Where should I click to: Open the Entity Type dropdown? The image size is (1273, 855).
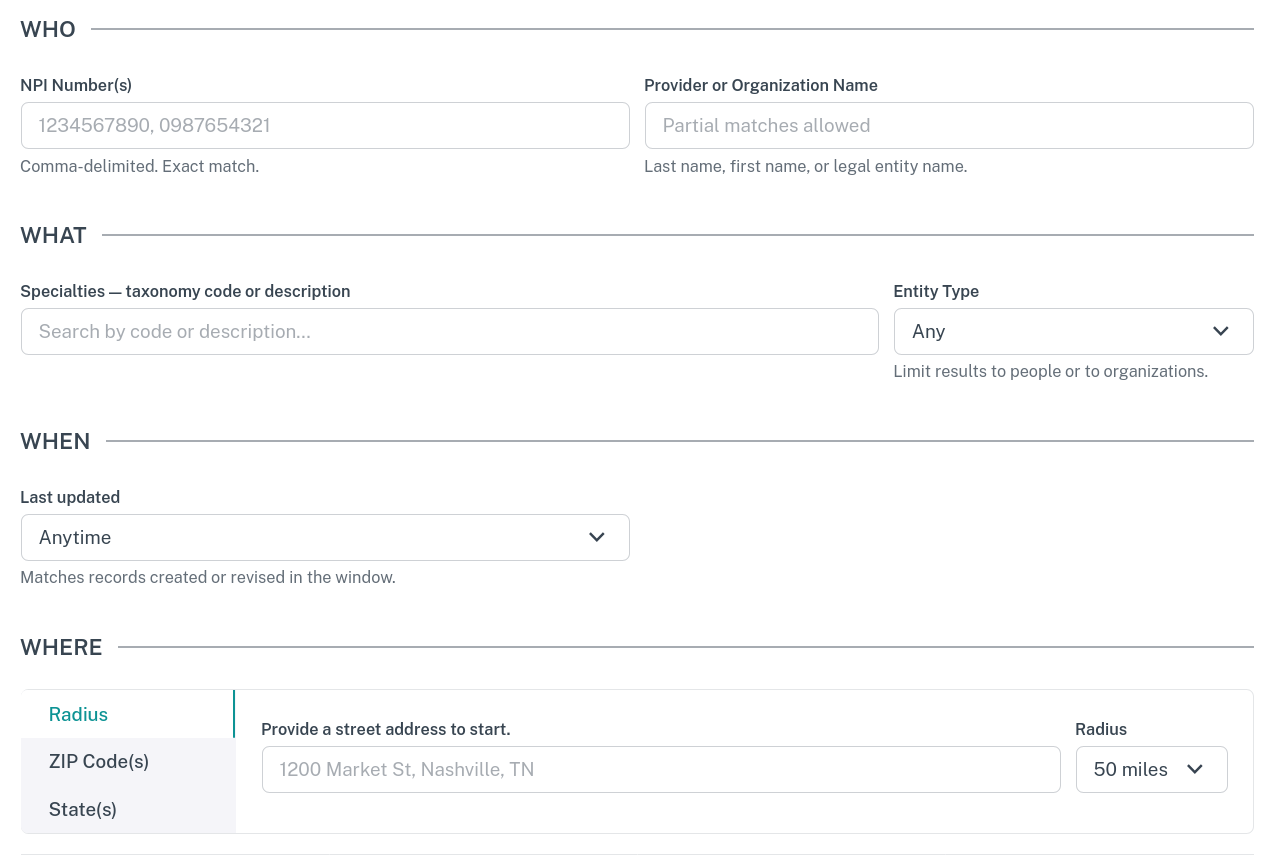[1073, 331]
